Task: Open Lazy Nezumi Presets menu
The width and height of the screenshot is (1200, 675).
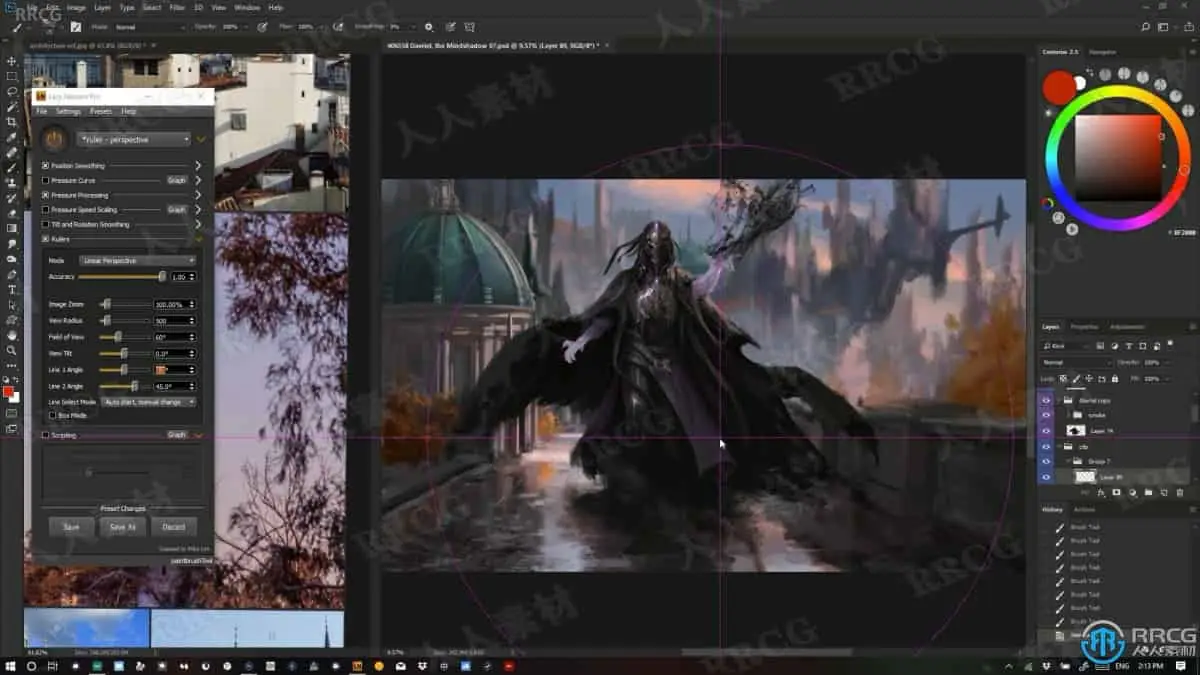Action: 101,111
